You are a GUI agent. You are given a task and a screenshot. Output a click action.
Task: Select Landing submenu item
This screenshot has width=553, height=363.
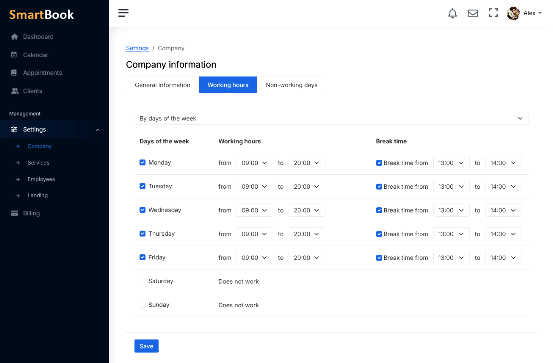37,195
